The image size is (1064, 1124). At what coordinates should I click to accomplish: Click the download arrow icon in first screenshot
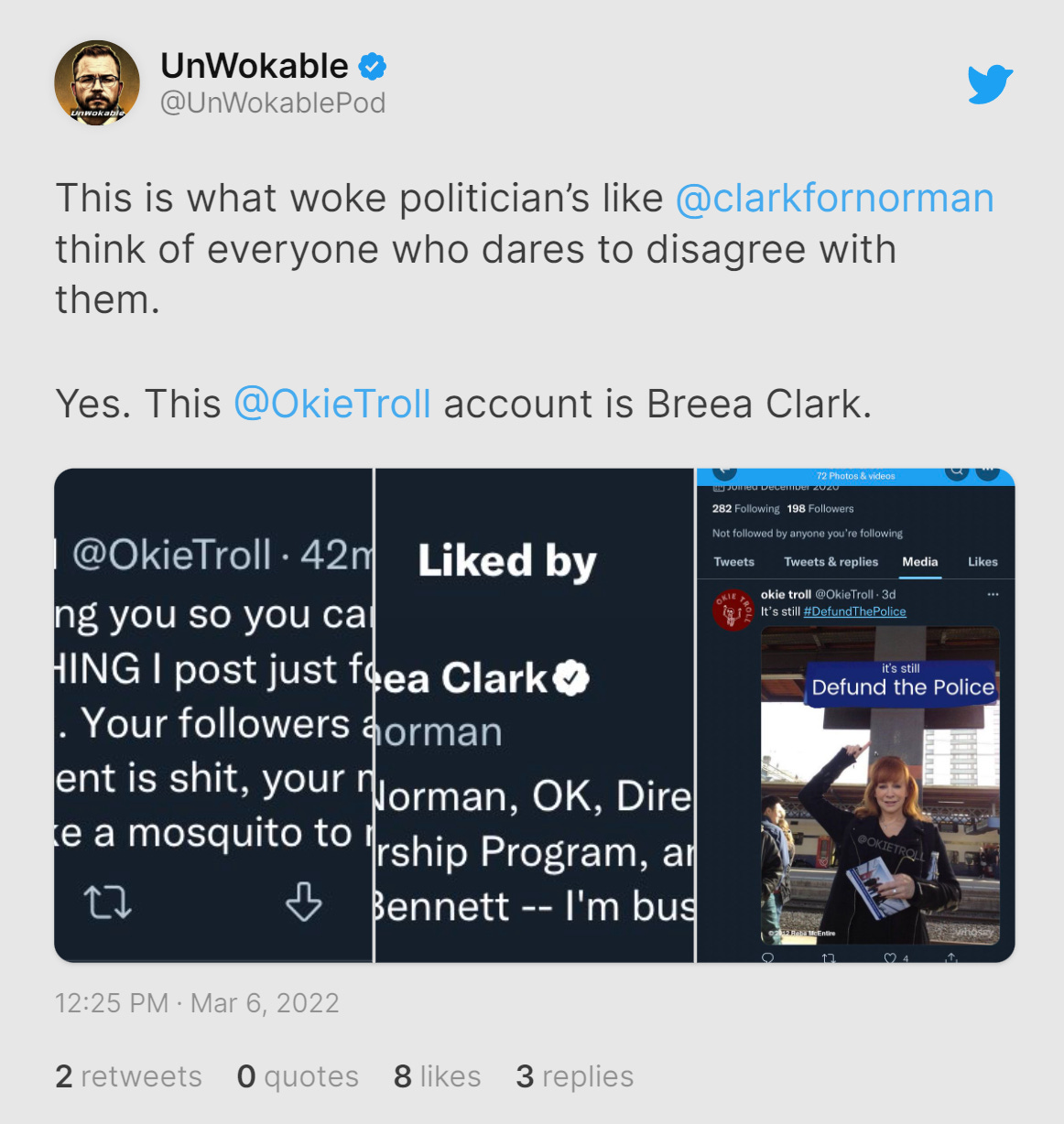tap(303, 902)
